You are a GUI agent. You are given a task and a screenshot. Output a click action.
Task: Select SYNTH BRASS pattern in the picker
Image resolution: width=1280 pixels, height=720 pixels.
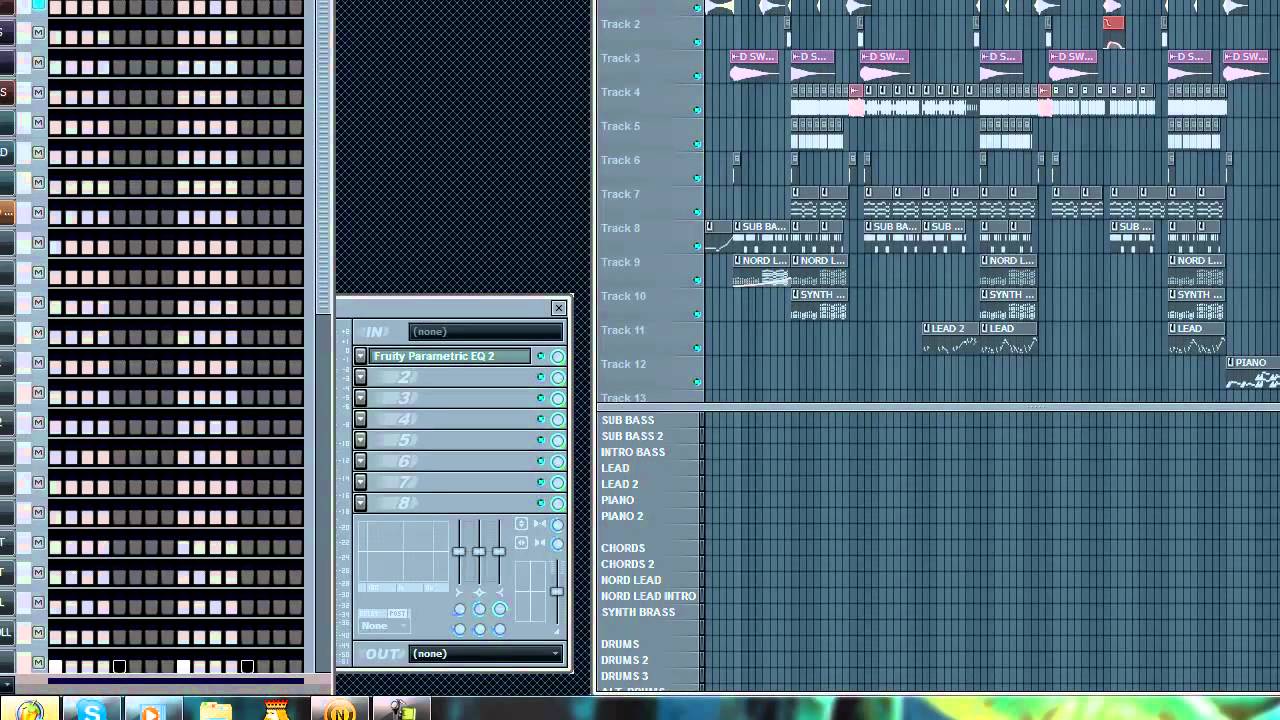(x=638, y=612)
